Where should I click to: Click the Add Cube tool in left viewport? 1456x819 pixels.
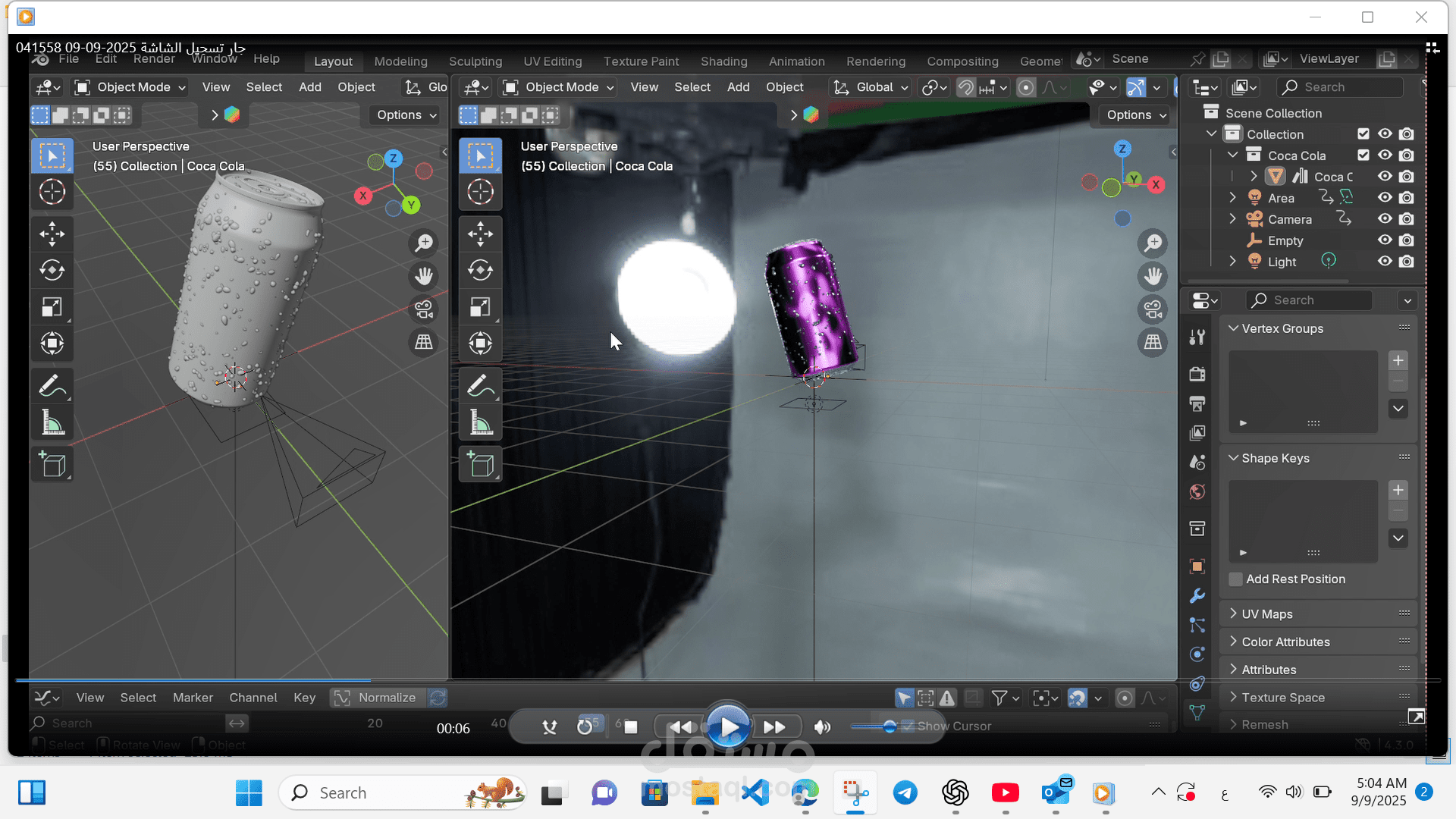pos(52,465)
